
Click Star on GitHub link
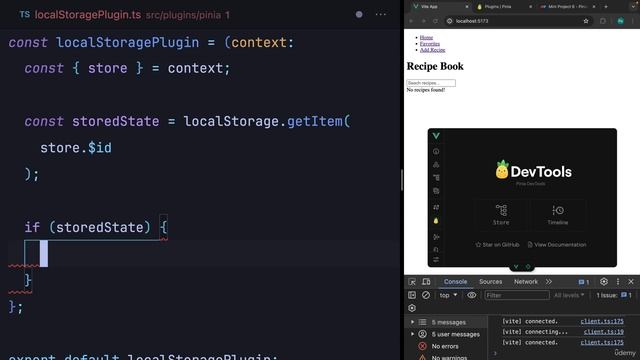(x=497, y=244)
